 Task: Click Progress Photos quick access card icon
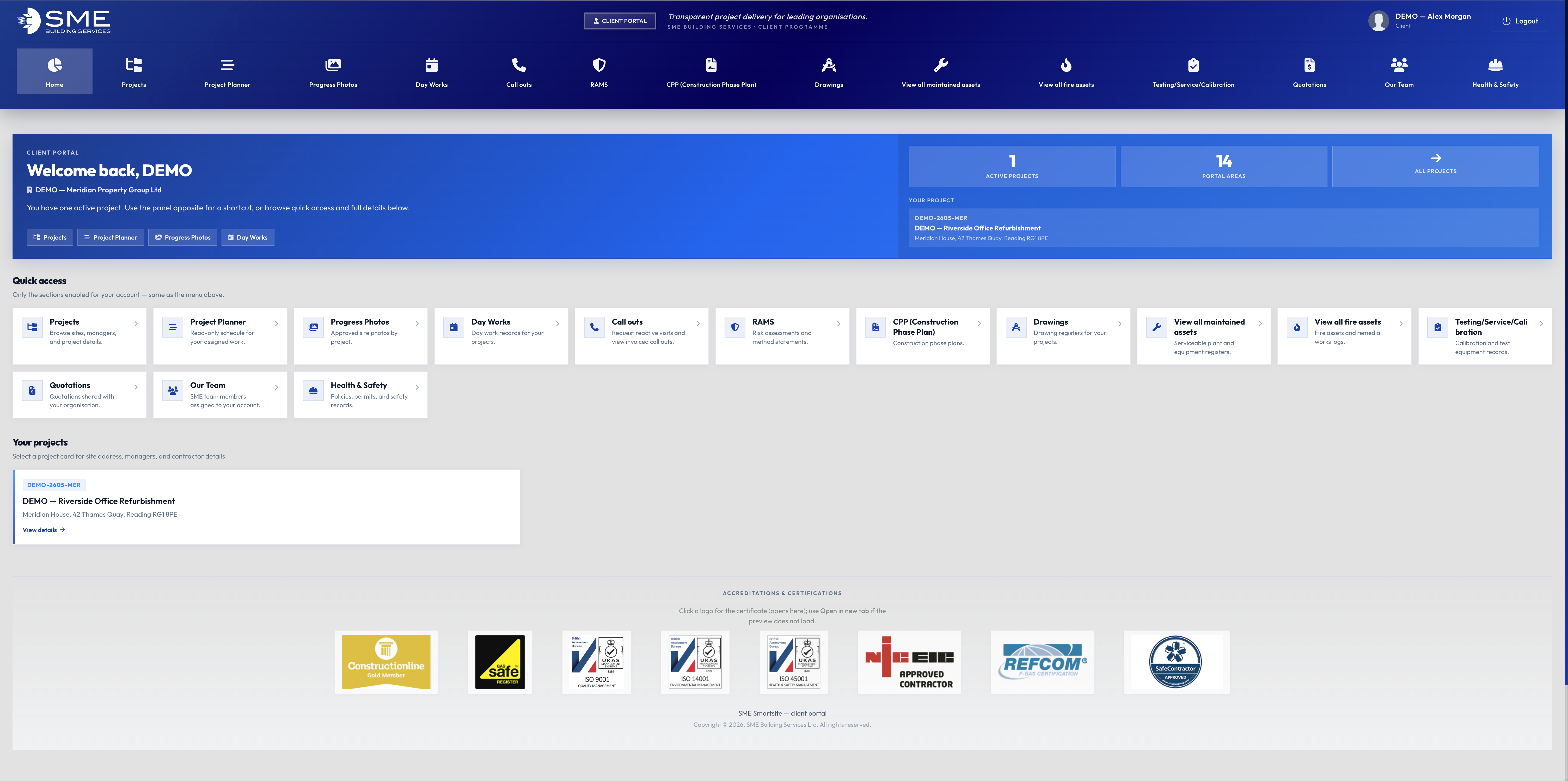[314, 327]
